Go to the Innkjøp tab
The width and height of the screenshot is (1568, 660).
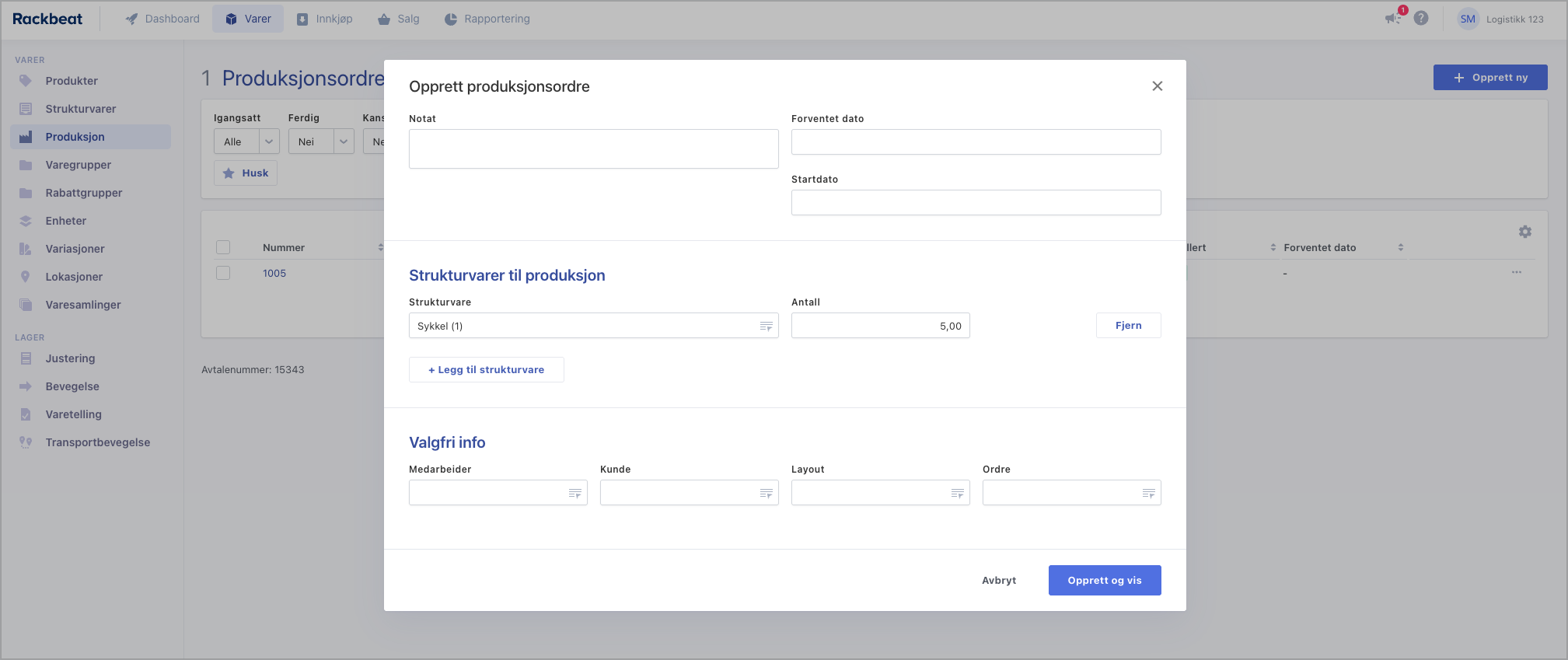pos(324,19)
